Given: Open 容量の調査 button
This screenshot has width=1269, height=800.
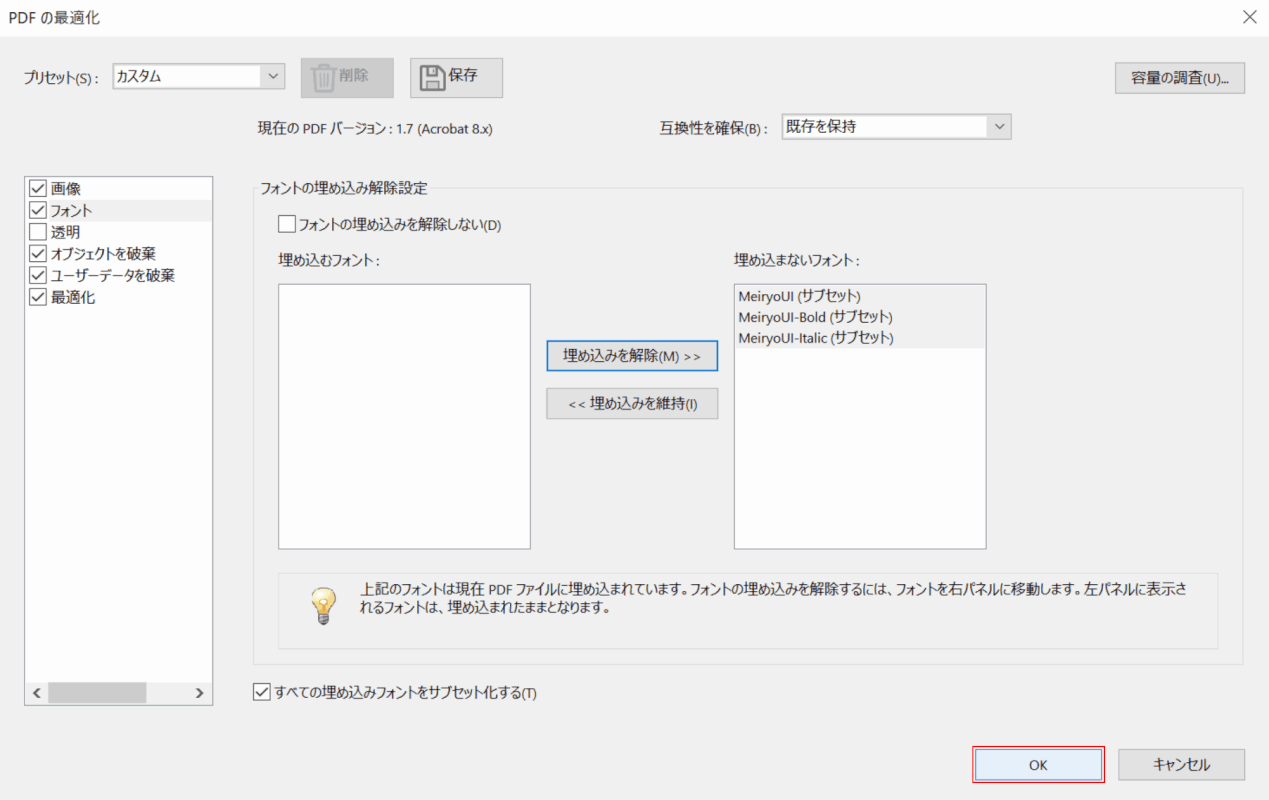Looking at the screenshot, I should click(x=1179, y=78).
